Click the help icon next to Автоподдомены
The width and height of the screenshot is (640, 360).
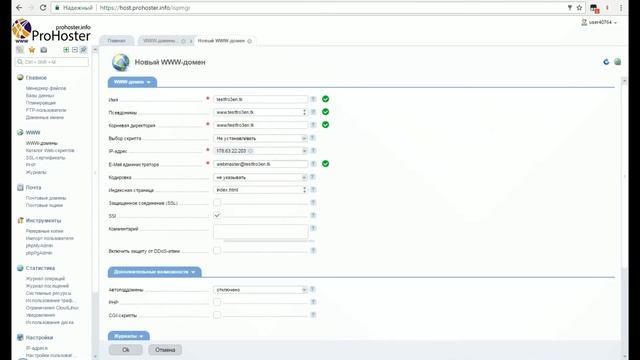(x=312, y=289)
